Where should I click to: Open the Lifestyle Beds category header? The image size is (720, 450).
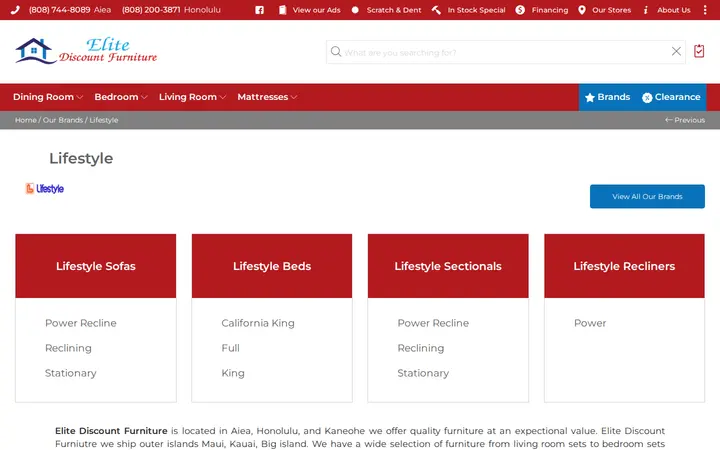(x=272, y=266)
